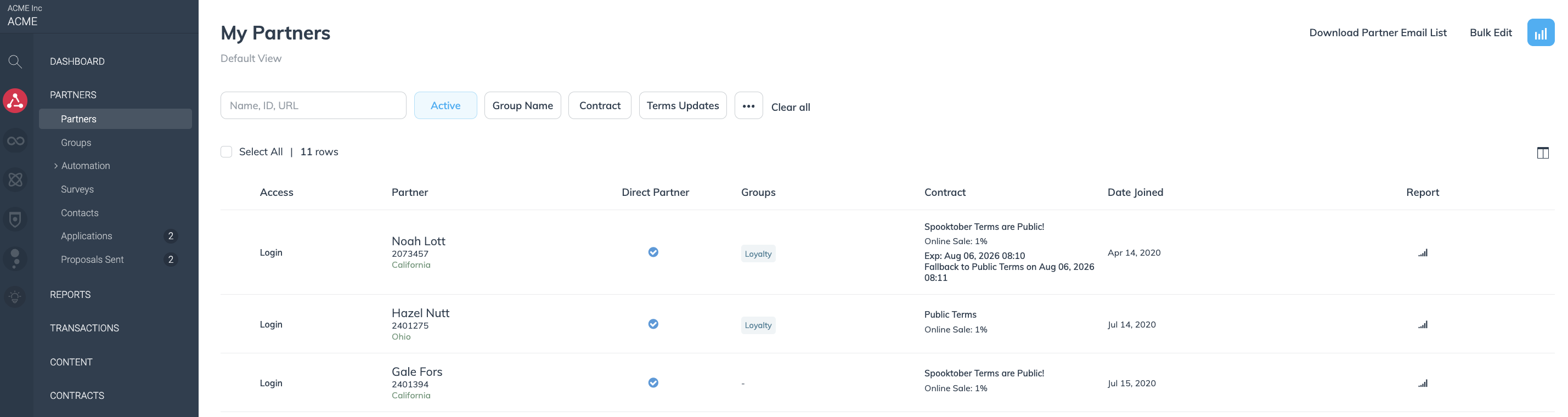
Task: Open more filters ellipsis button
Action: pyautogui.click(x=748, y=105)
